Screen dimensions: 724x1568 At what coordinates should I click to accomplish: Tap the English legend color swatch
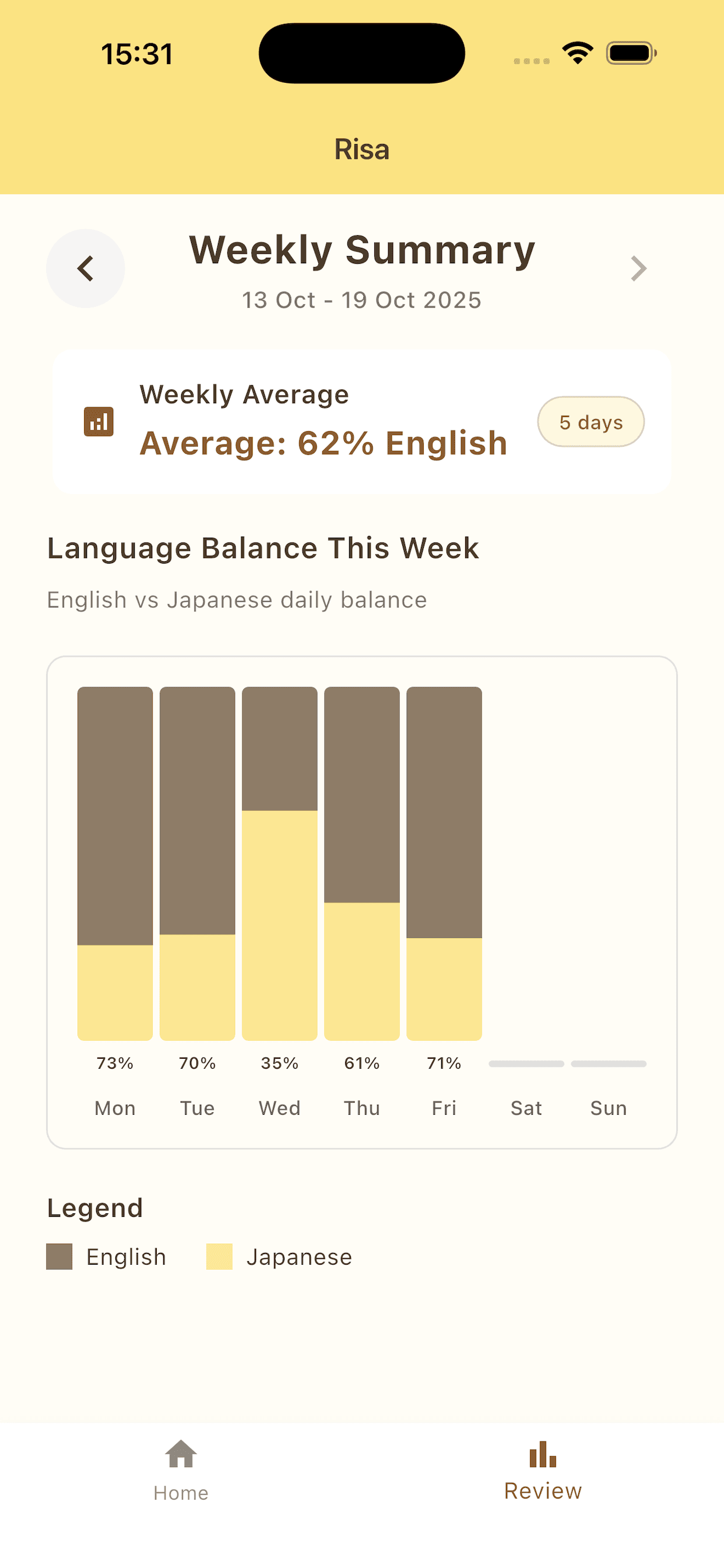tap(59, 1257)
